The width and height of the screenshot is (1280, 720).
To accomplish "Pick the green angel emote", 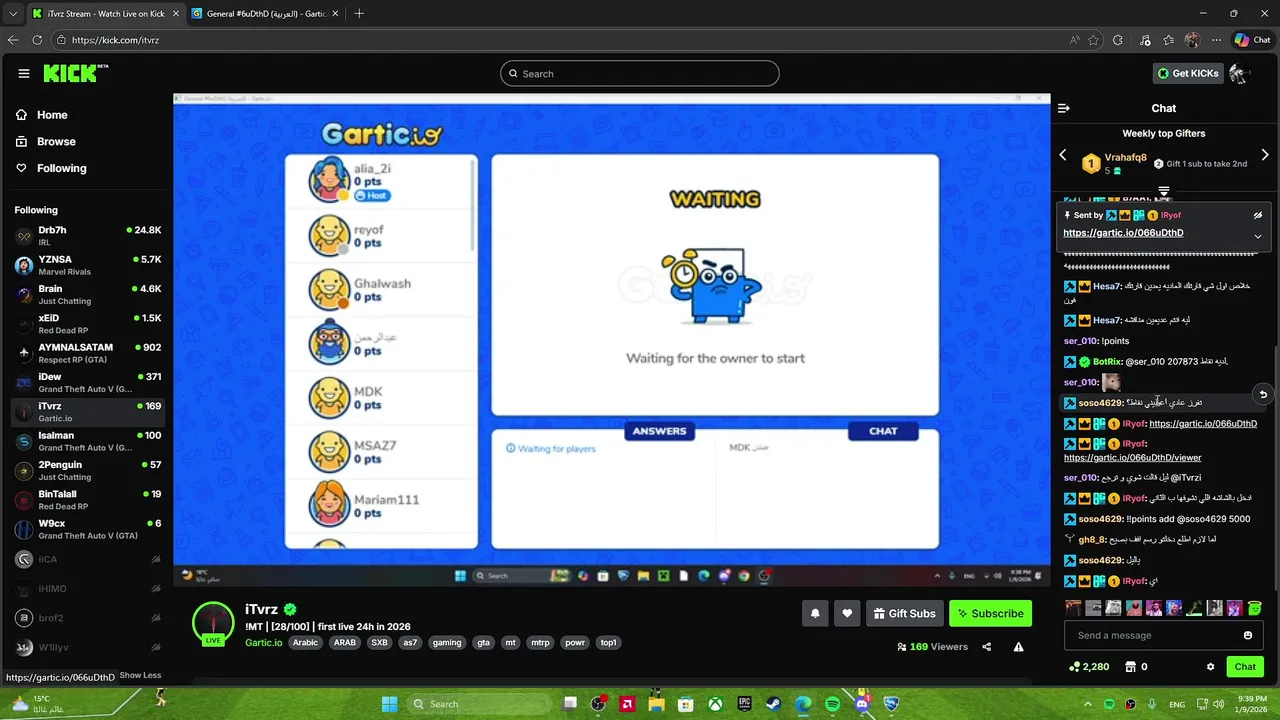I will [x=1254, y=608].
